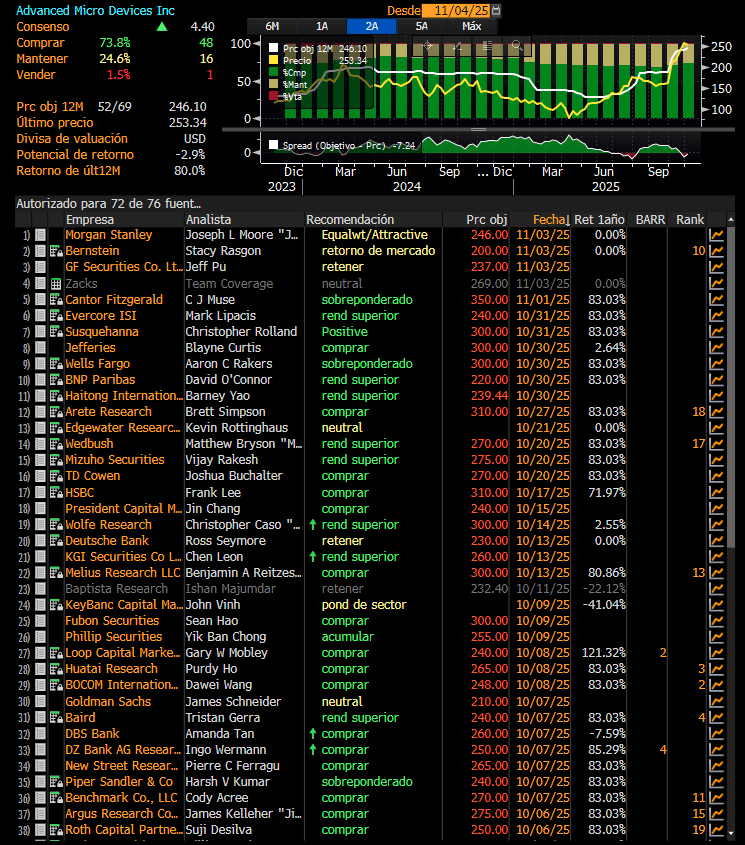The height and width of the screenshot is (845, 745).
Task: Click the green %Cmp legend swatch
Action: point(273,72)
